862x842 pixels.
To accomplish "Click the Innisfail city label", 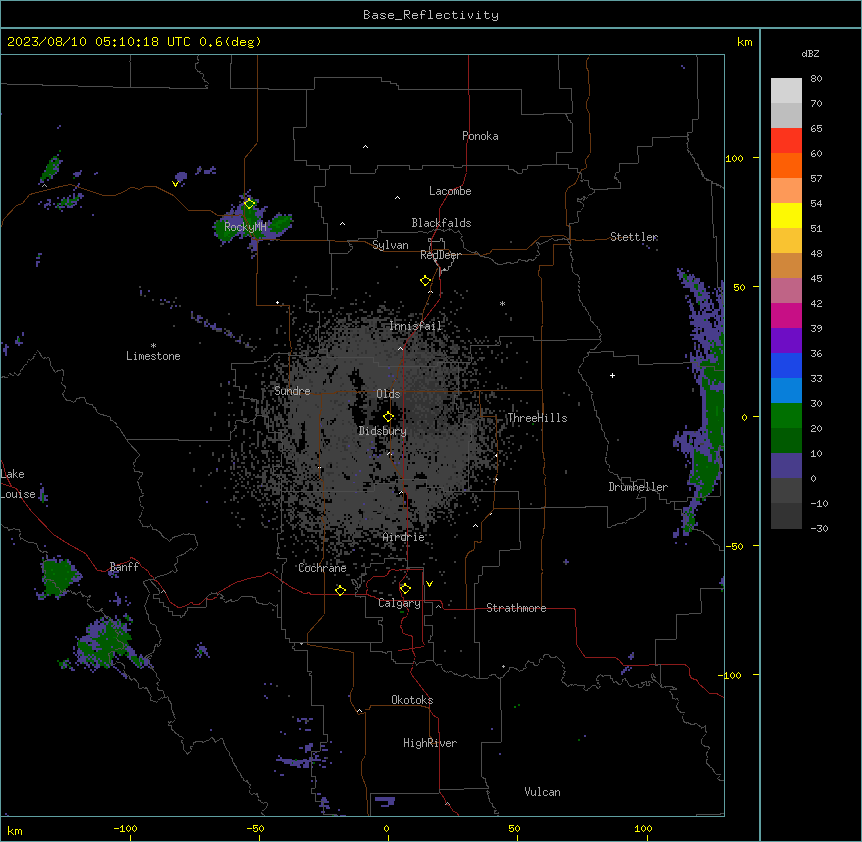I will [x=416, y=326].
